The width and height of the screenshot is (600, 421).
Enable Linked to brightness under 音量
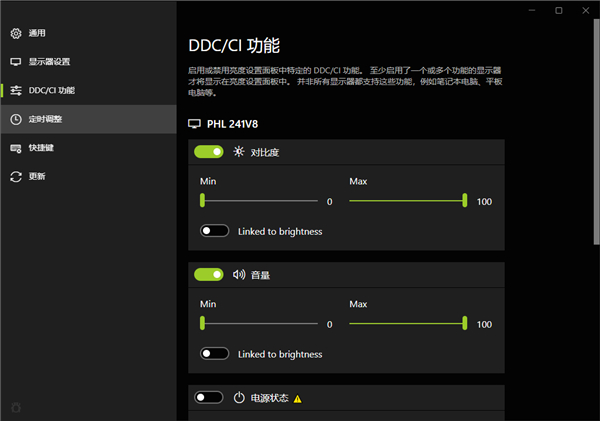coord(214,354)
